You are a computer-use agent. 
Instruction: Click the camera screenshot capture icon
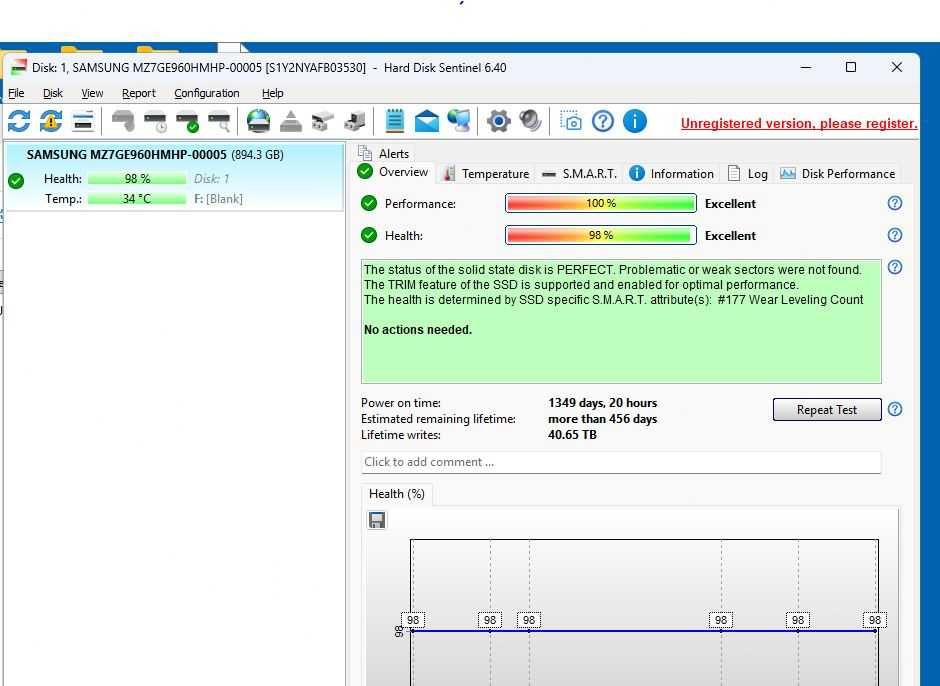(571, 121)
